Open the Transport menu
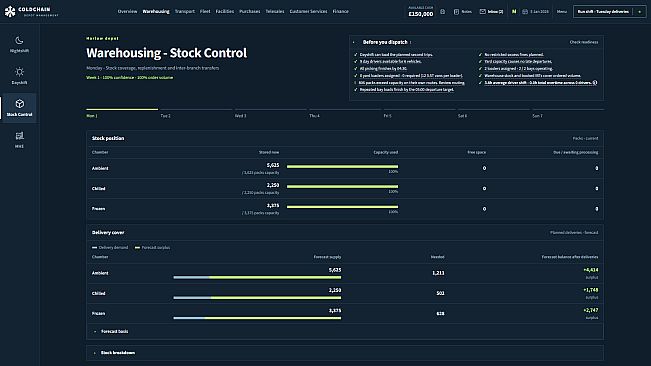 click(184, 12)
